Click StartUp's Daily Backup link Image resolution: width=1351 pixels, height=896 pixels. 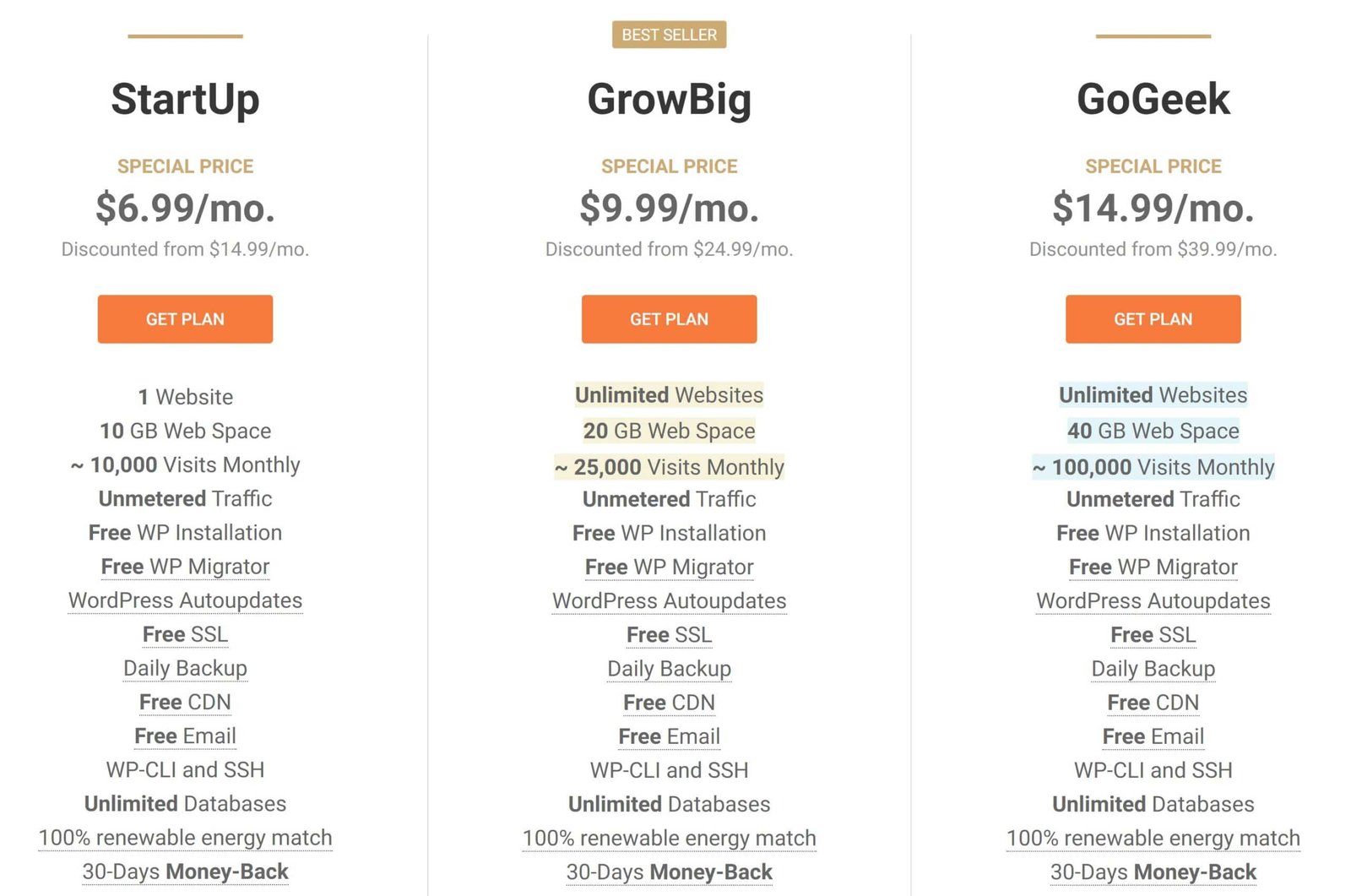185,668
